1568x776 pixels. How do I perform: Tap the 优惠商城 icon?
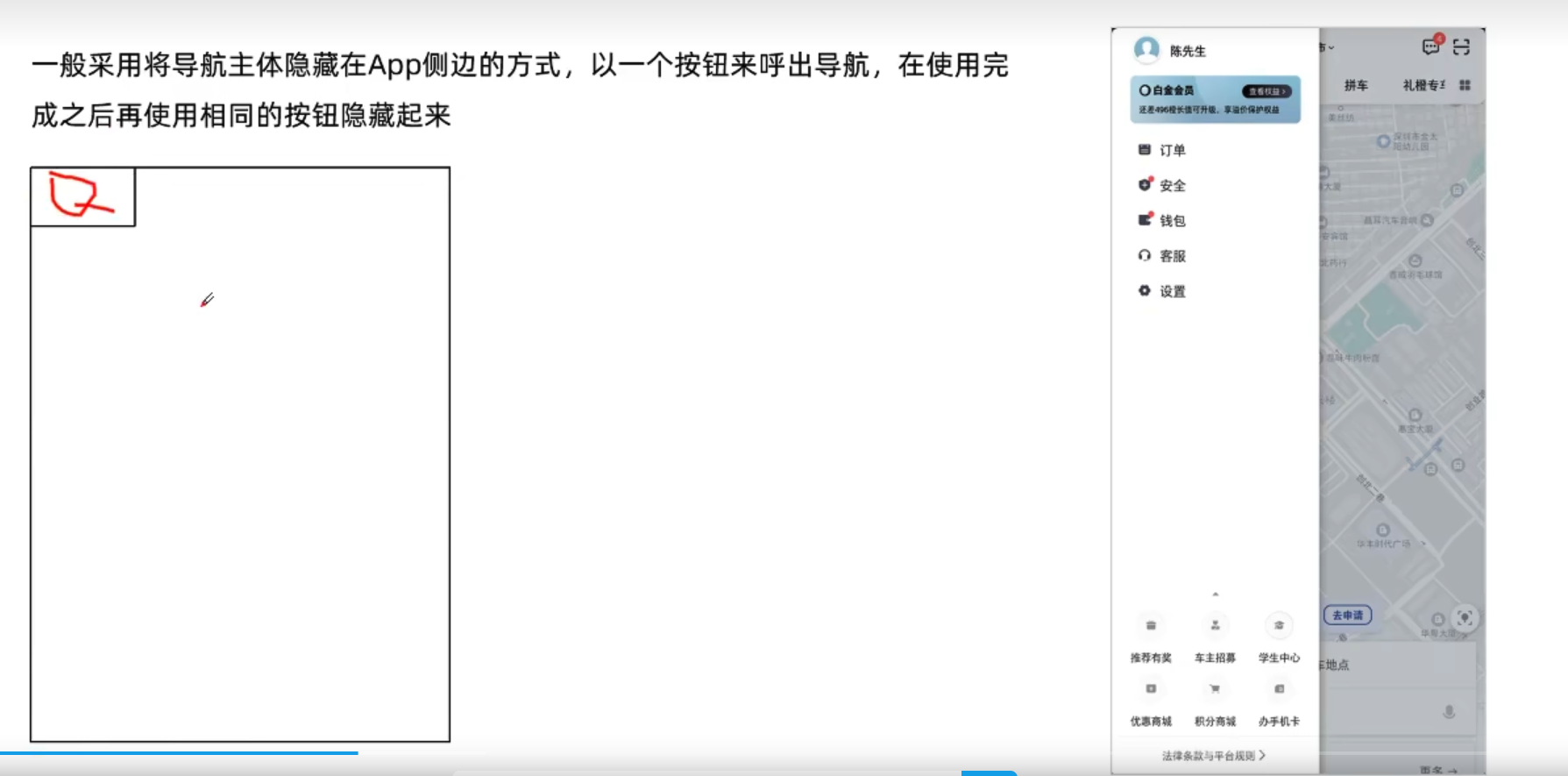[1151, 689]
